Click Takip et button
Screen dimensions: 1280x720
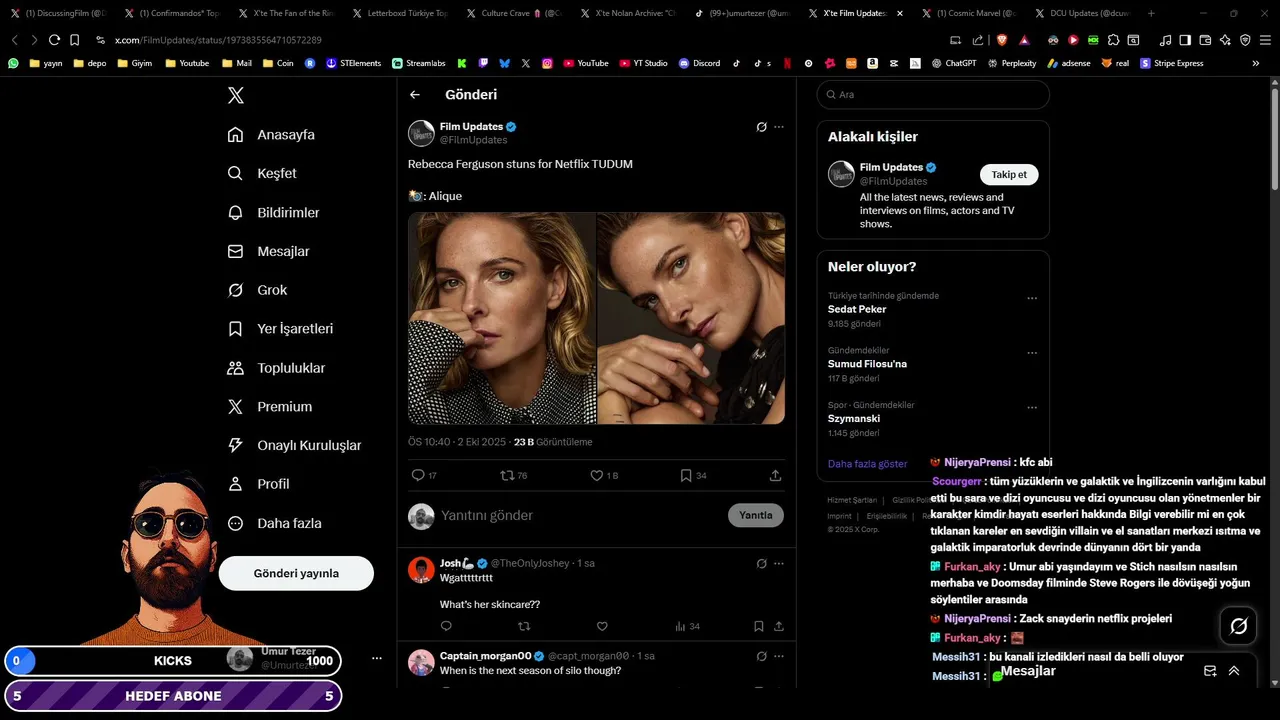tap(1009, 175)
